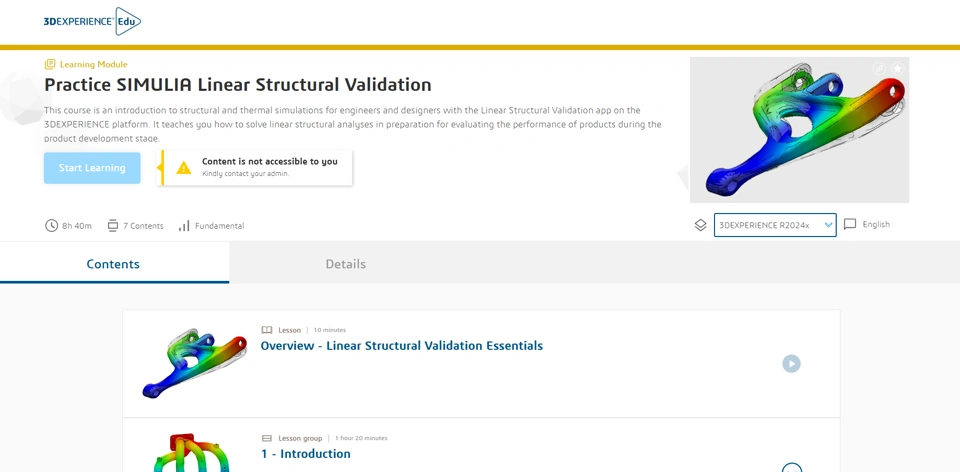Screen dimensions: 960x472
Task: Click the Start Learning button
Action: (92, 168)
